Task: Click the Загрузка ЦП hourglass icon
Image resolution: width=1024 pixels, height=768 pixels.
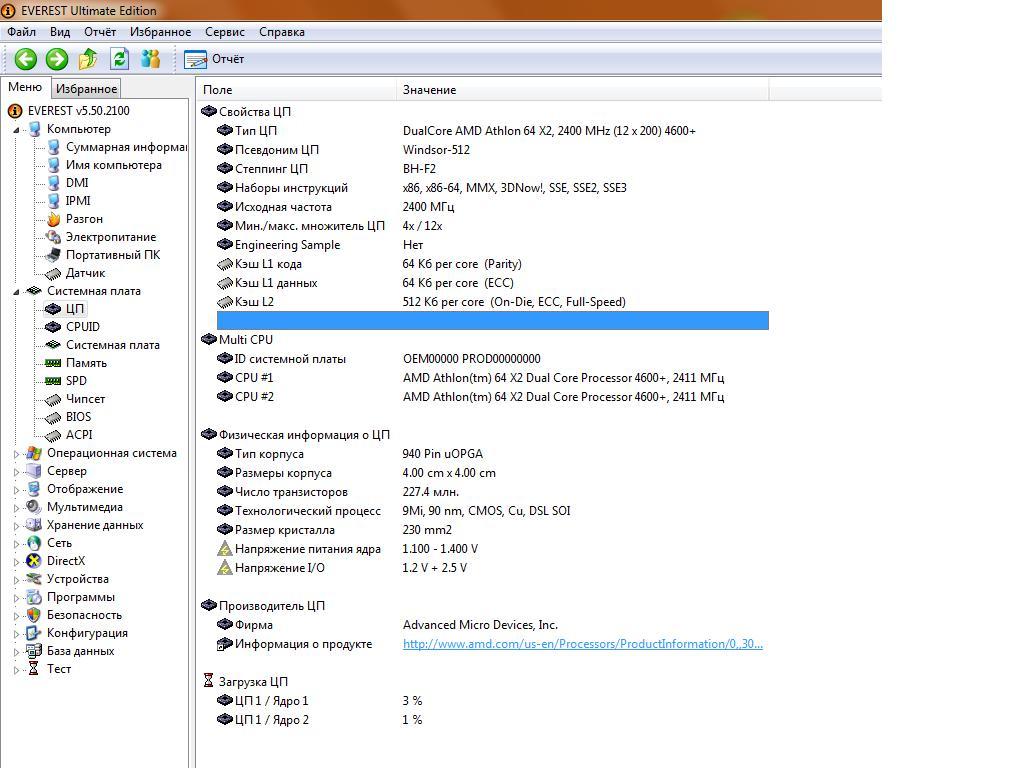Action: tap(208, 681)
